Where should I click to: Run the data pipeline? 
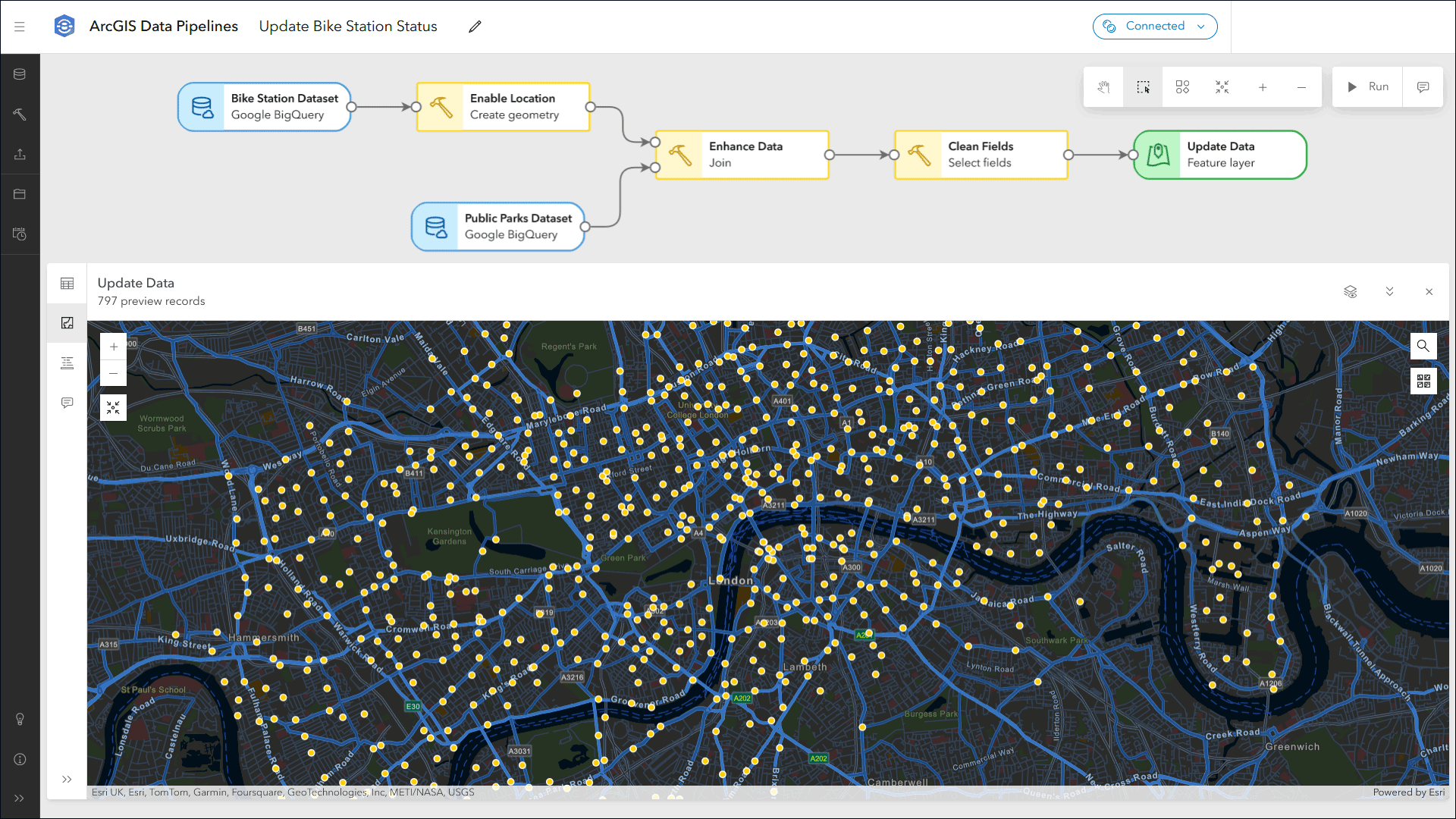click(1367, 87)
